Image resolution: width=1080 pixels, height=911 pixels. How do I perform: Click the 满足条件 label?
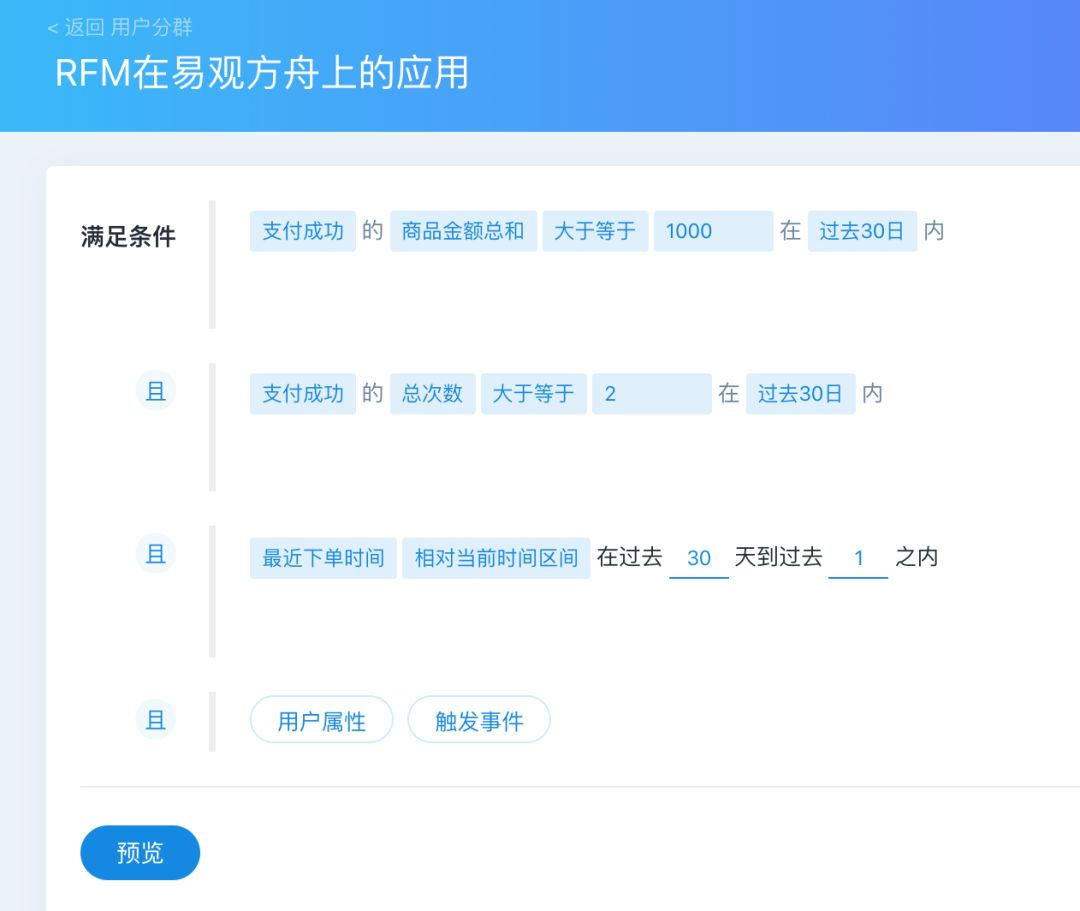pyautogui.click(x=128, y=236)
